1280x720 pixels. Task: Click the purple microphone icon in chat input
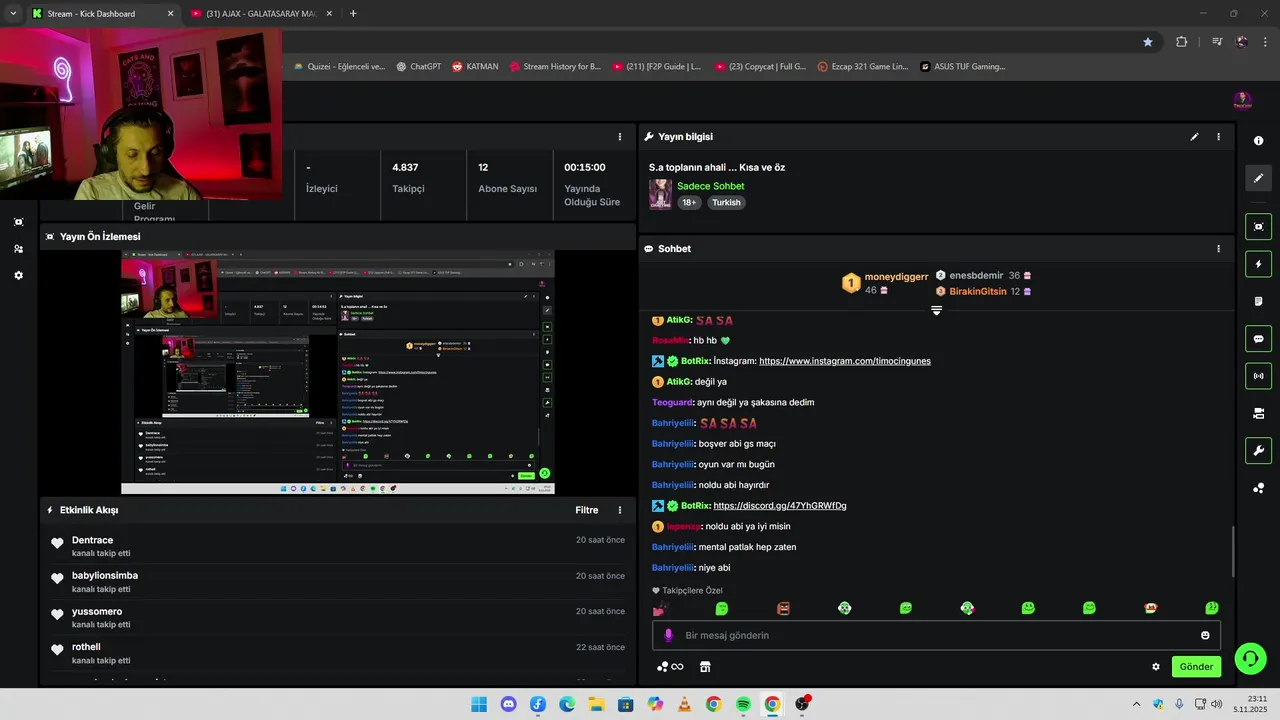click(x=668, y=635)
